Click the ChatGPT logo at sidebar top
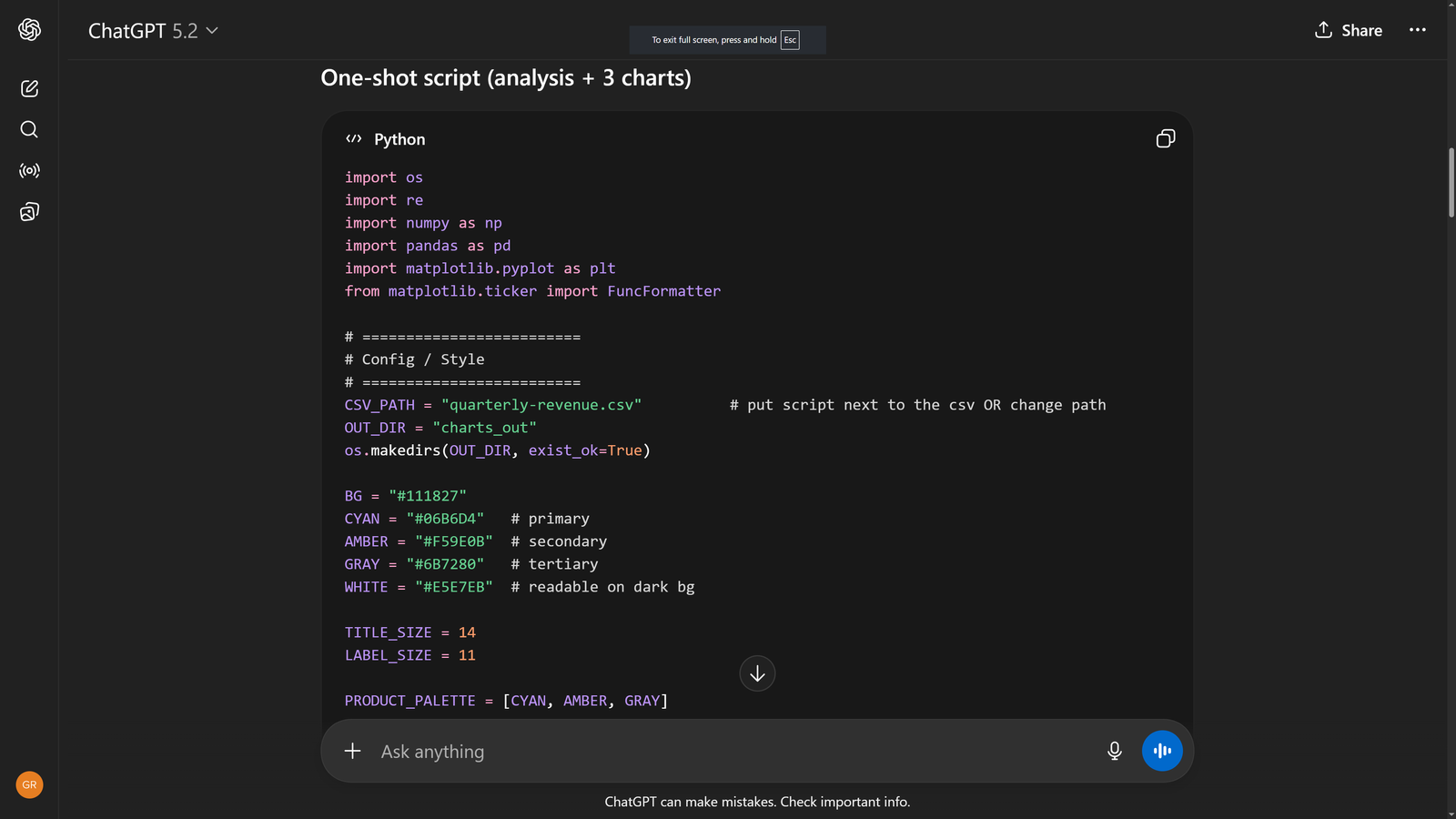Screen dimensions: 1456x819 coord(28,29)
